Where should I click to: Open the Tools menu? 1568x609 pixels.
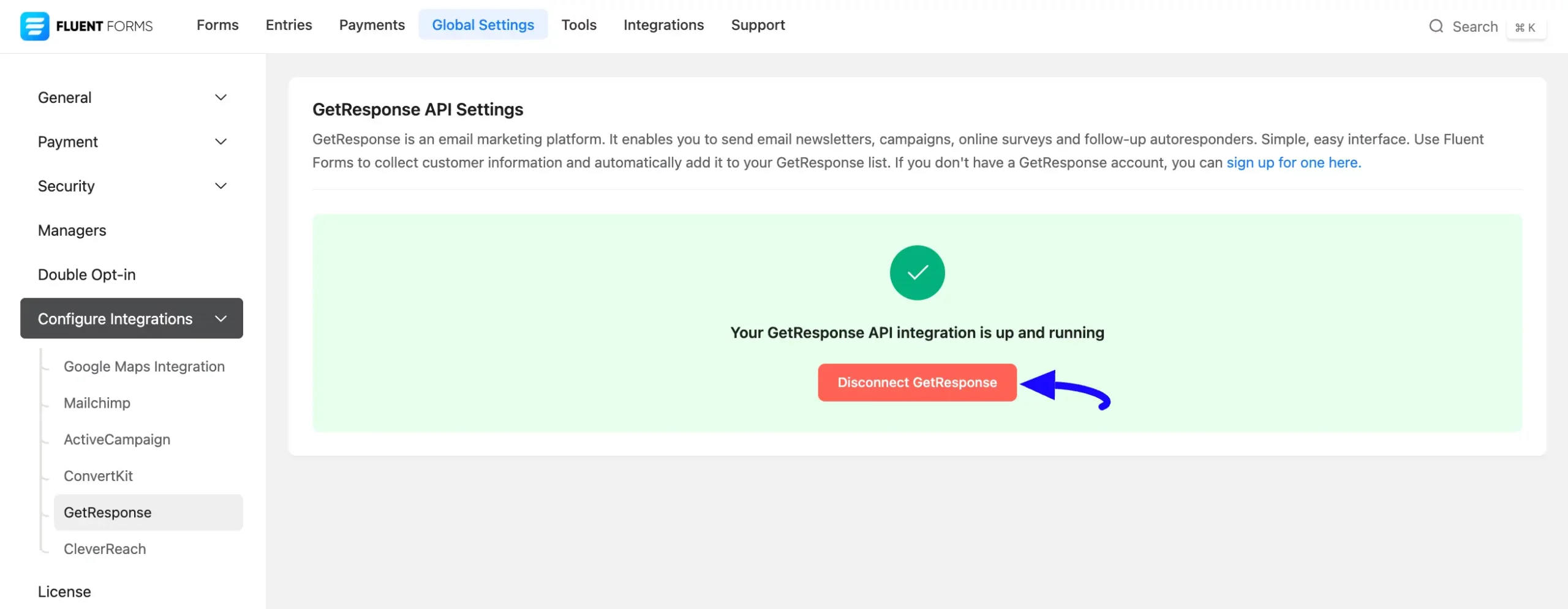[579, 25]
